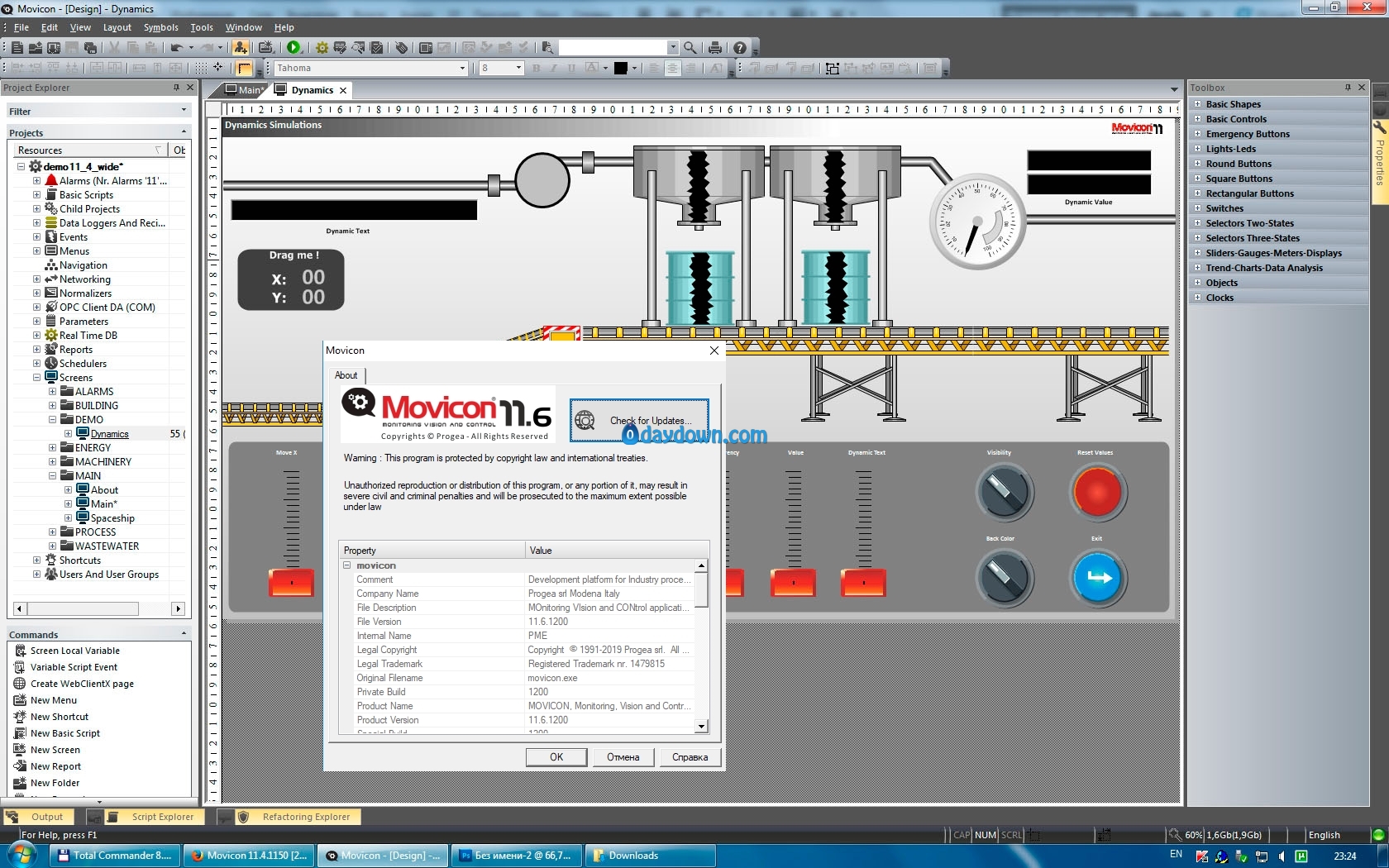Click Check for Updates button
This screenshot has width=1389, height=868.
coord(639,421)
